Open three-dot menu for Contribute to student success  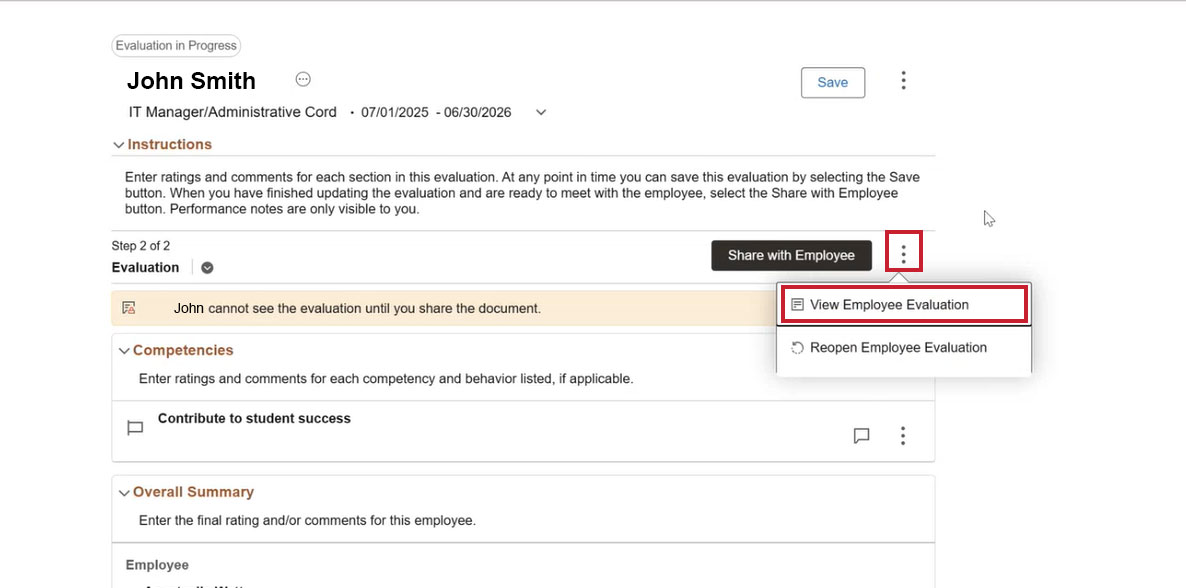(x=902, y=435)
